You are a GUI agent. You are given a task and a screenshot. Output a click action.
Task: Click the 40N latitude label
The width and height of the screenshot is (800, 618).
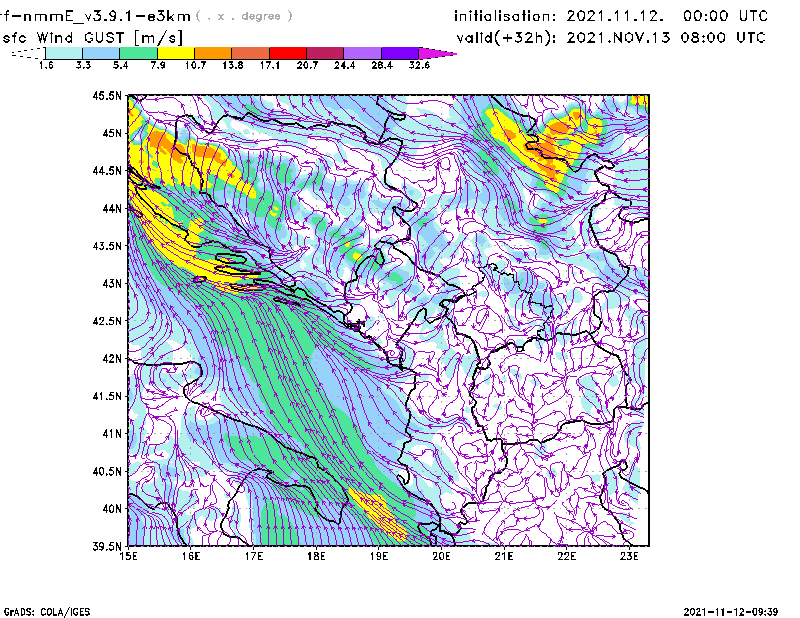(112, 508)
